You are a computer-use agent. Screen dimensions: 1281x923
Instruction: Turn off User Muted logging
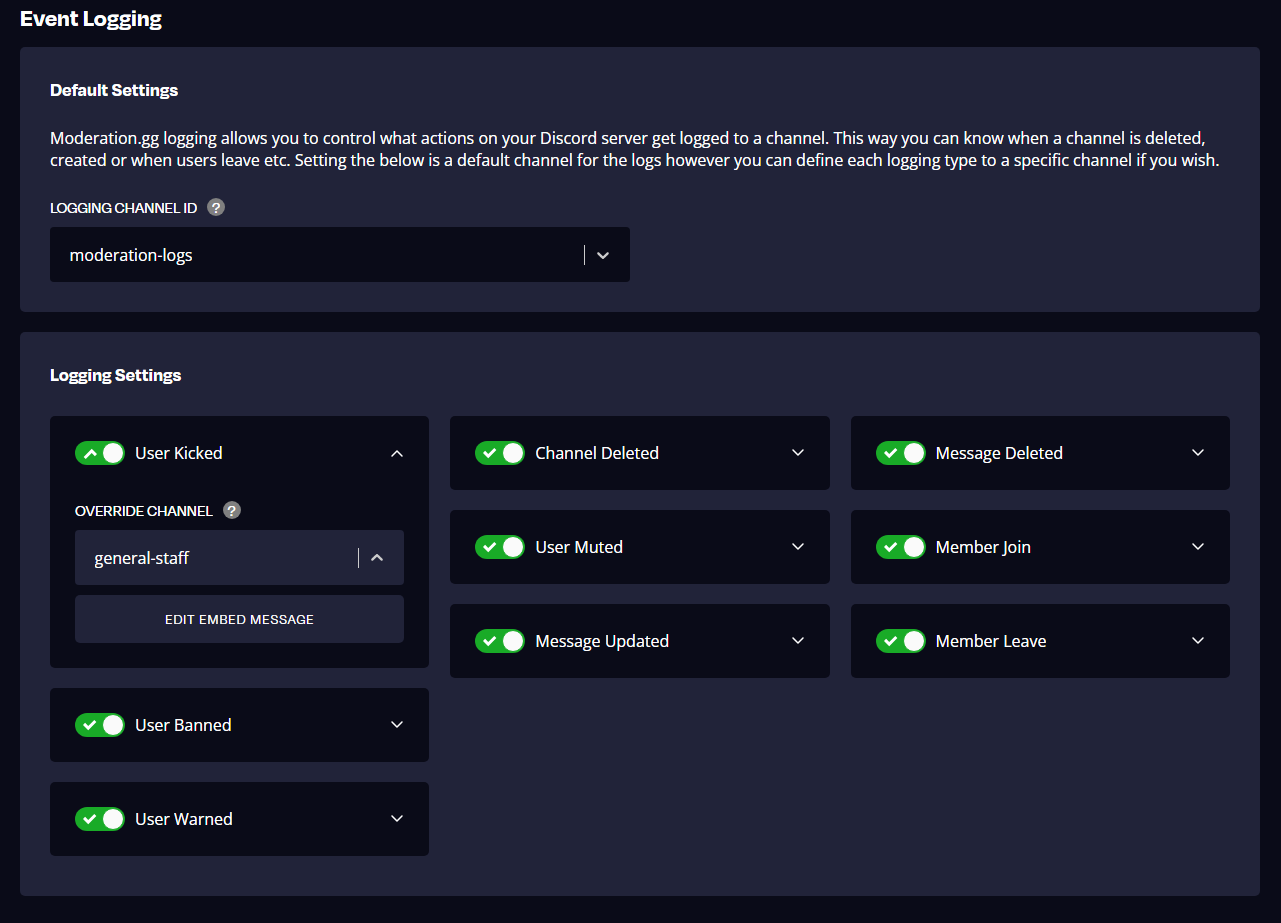500,547
